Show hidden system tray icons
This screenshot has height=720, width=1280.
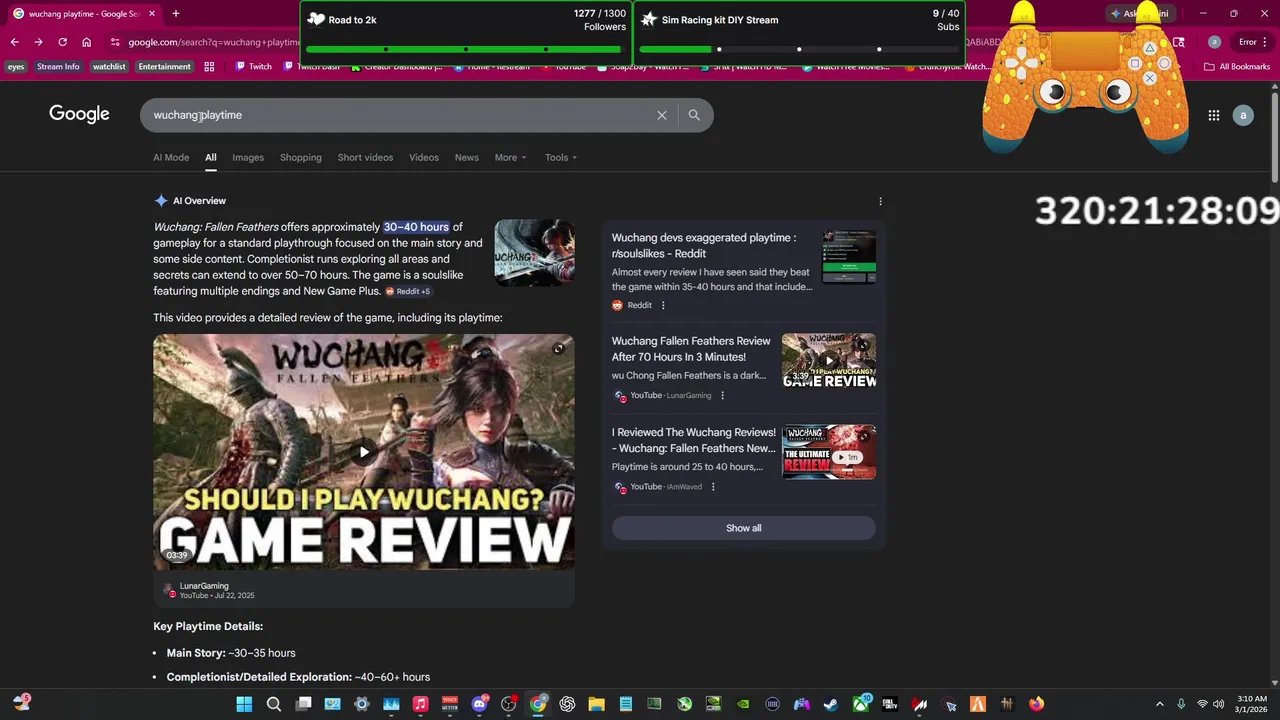(x=1159, y=704)
